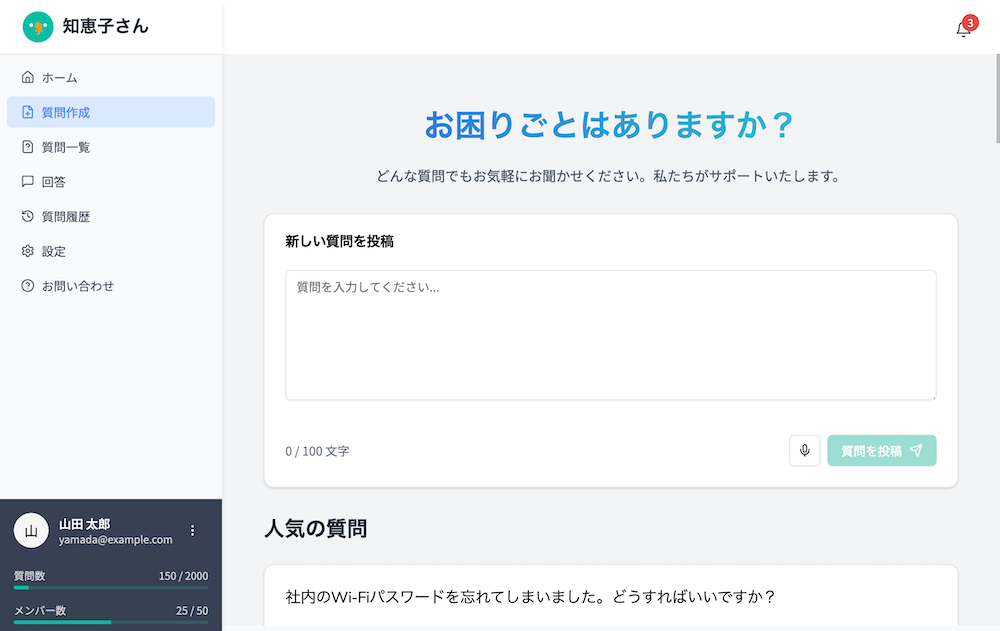The image size is (1000, 631).
Task: Click the 山田太郎 profile avatar
Action: 31,530
